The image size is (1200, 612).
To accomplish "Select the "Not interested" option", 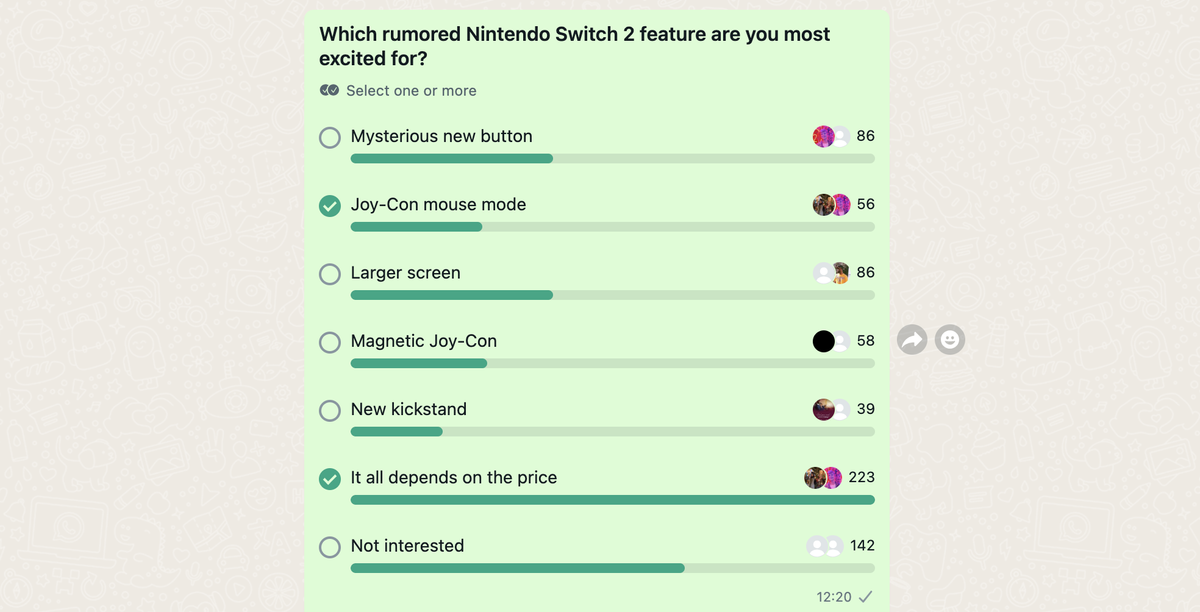I will pyautogui.click(x=329, y=547).
